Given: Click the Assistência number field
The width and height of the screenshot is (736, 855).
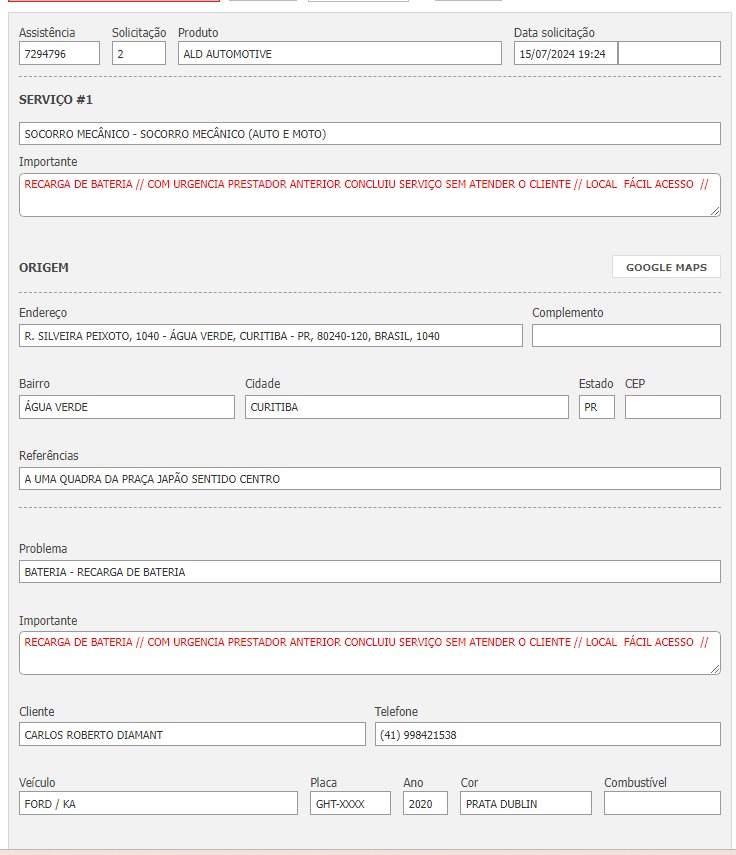Looking at the screenshot, I should (x=59, y=54).
